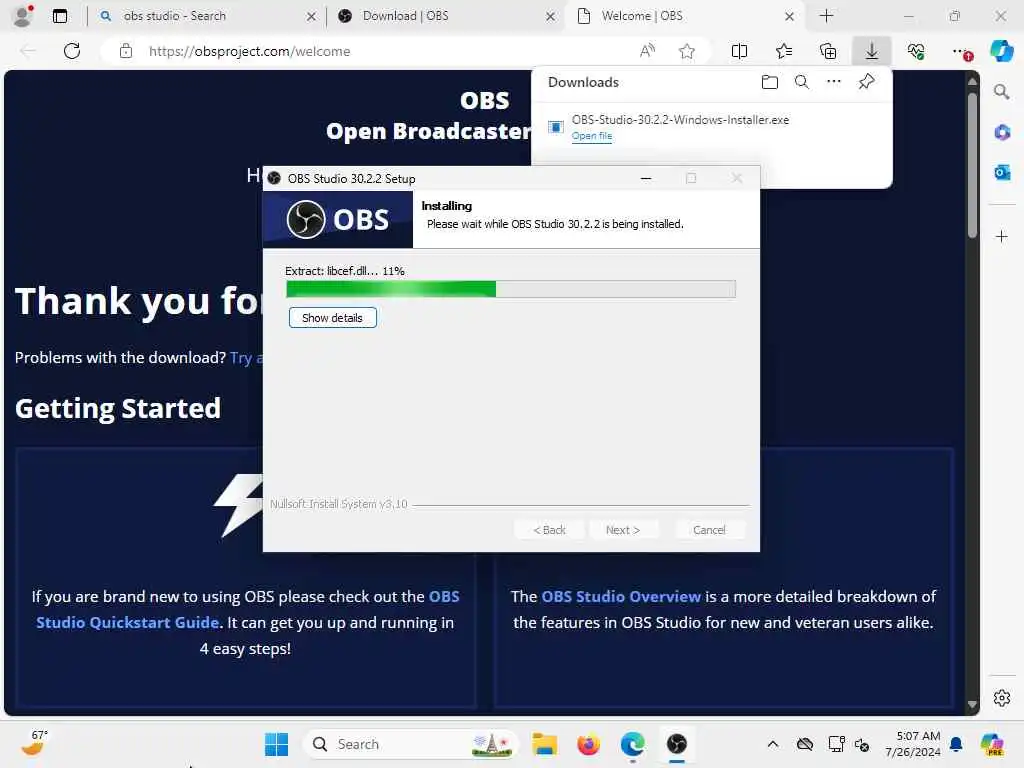1024x768 pixels.
Task: Open a new browser tab
Action: 826,16
